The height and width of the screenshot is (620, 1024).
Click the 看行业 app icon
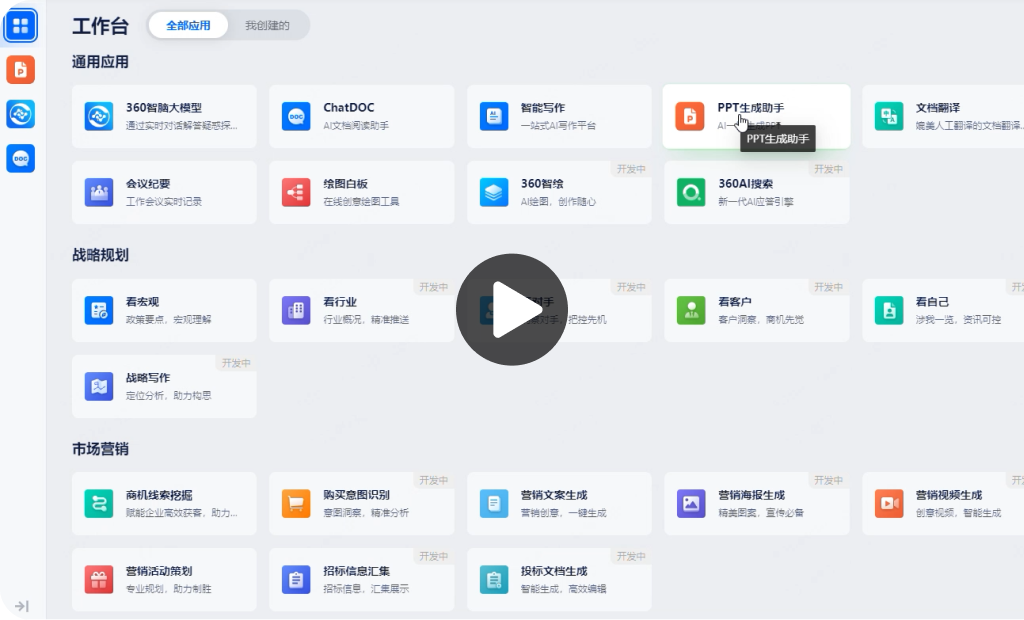click(x=296, y=310)
